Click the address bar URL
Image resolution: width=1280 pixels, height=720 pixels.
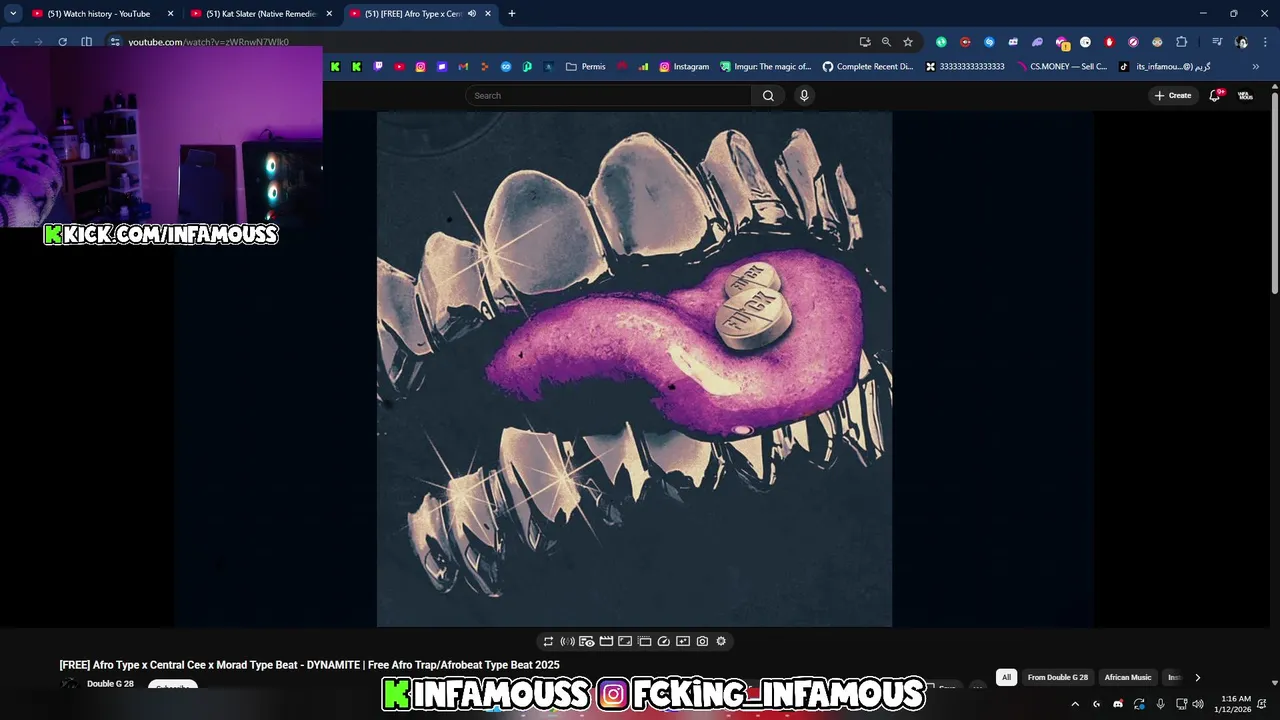pyautogui.click(x=208, y=42)
